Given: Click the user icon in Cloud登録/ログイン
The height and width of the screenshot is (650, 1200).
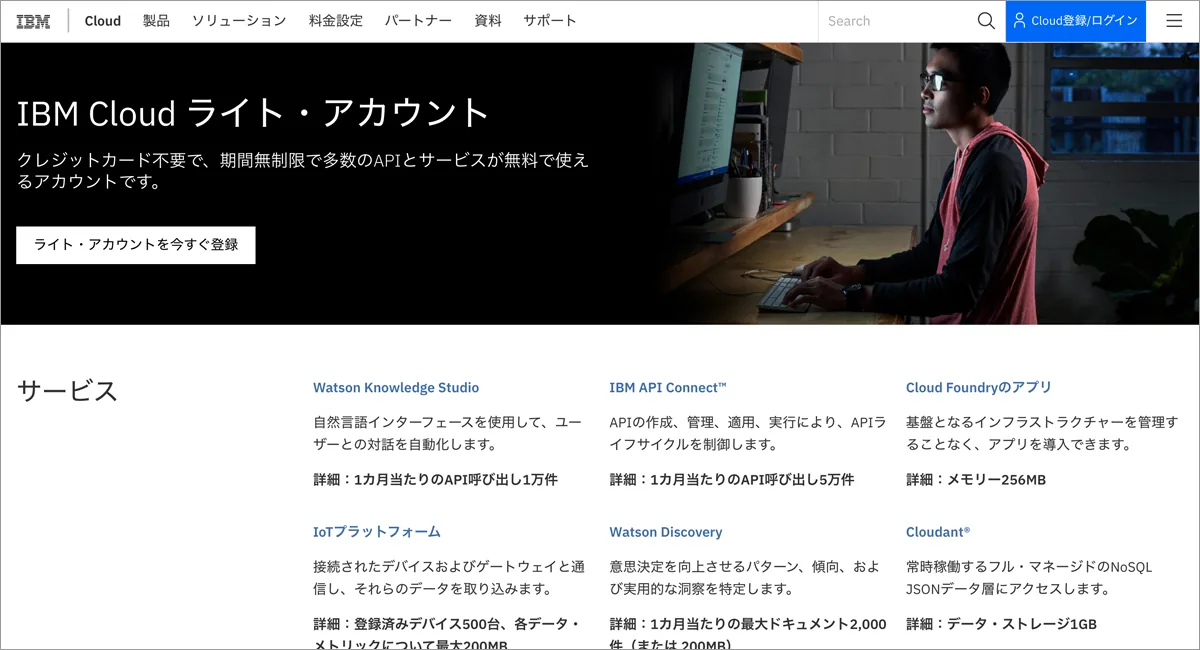Looking at the screenshot, I should [x=1019, y=21].
